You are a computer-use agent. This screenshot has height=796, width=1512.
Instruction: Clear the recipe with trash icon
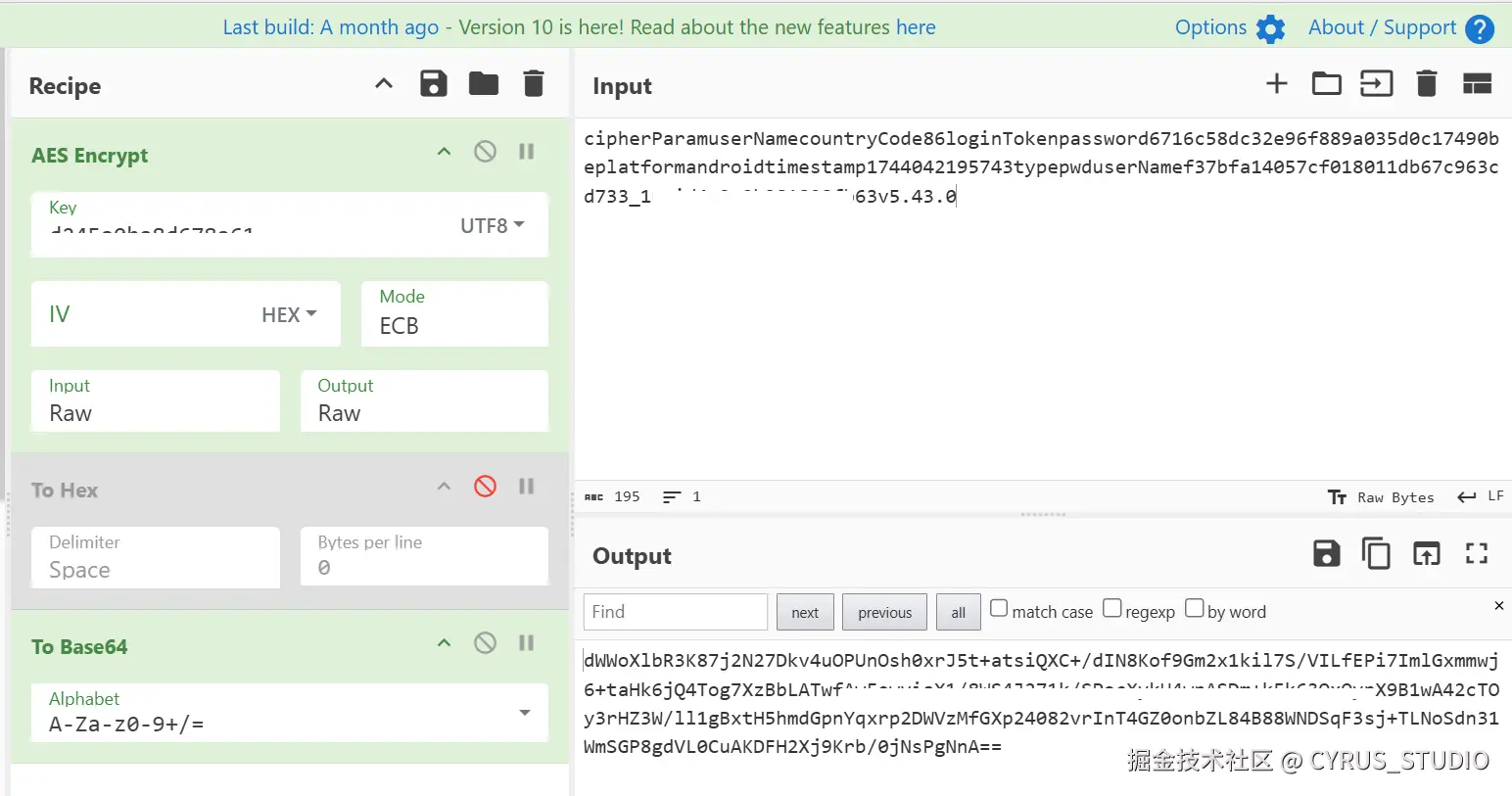(534, 84)
